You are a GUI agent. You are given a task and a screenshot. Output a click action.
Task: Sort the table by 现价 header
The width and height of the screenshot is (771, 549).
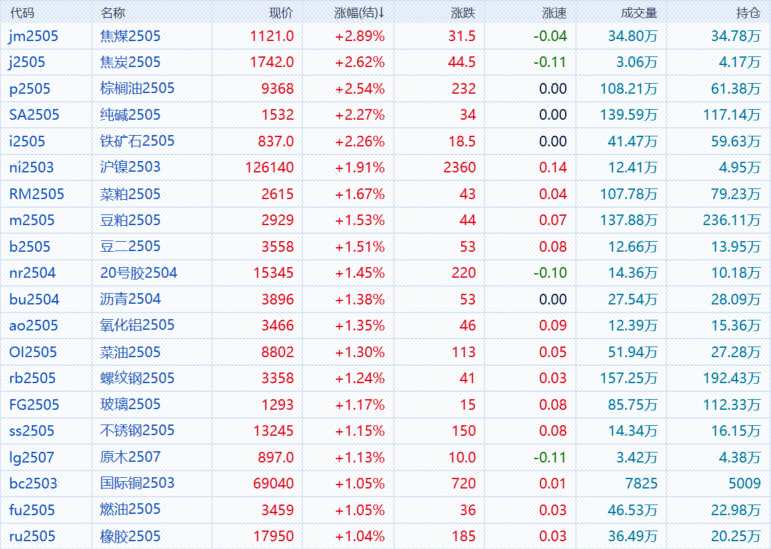click(x=281, y=13)
